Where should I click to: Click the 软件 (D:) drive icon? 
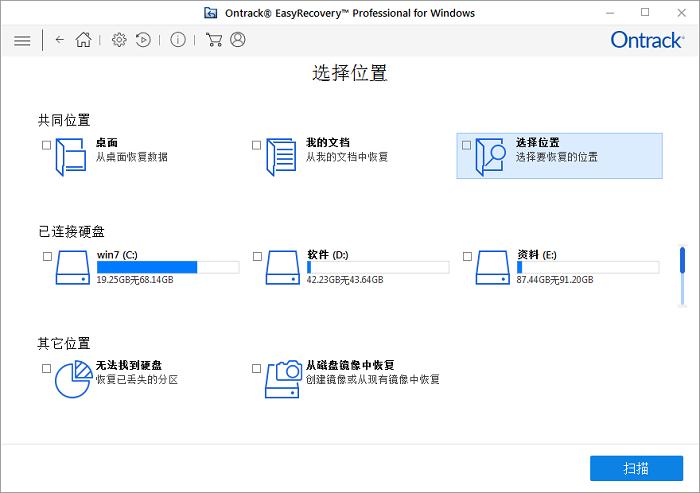coord(282,267)
